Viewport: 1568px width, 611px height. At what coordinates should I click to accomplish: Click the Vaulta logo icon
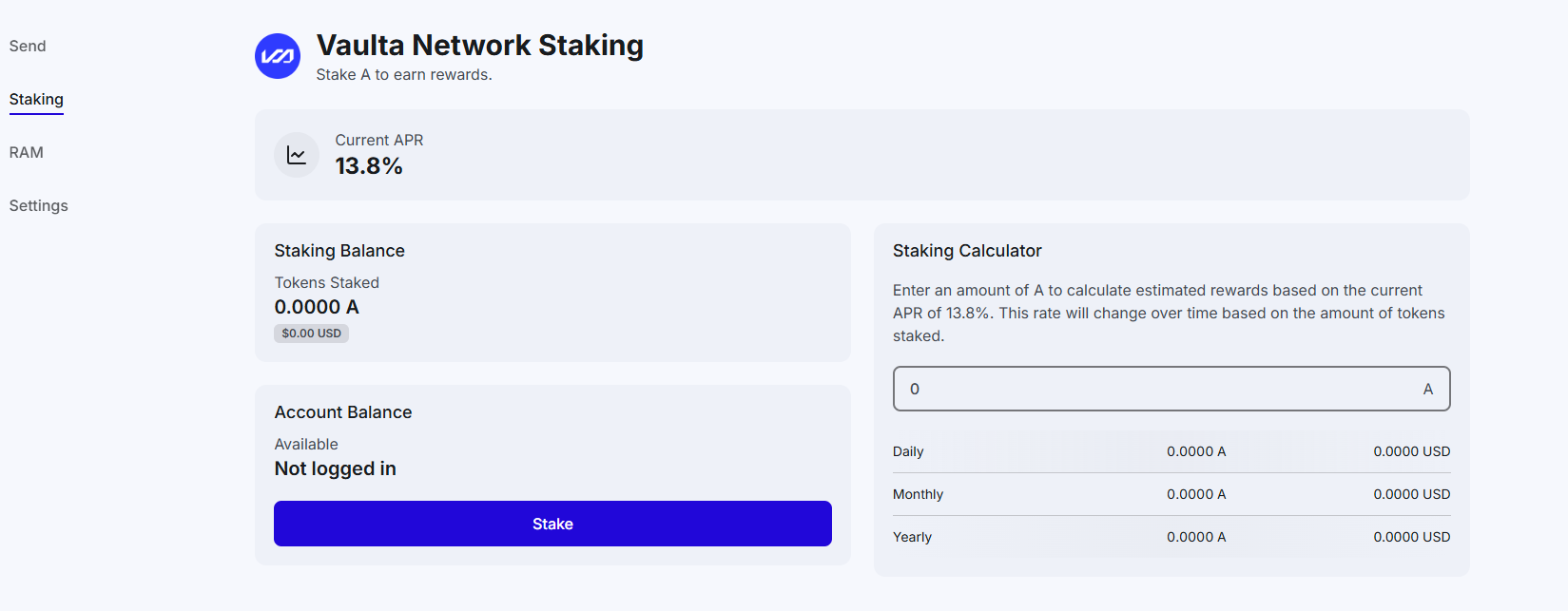coord(278,56)
